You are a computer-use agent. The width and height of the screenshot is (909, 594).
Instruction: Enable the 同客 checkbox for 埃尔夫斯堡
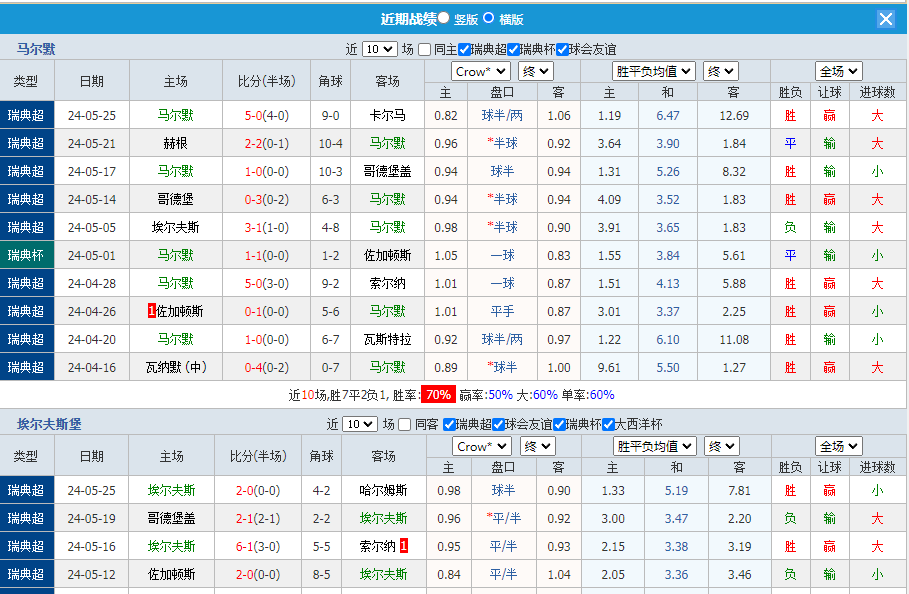click(403, 425)
